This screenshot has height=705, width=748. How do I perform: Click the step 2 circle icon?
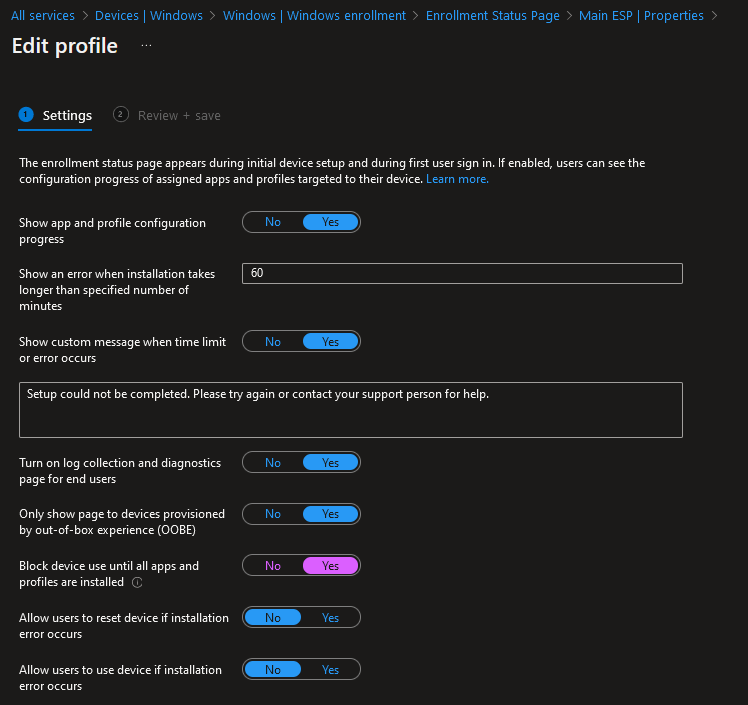click(x=121, y=115)
